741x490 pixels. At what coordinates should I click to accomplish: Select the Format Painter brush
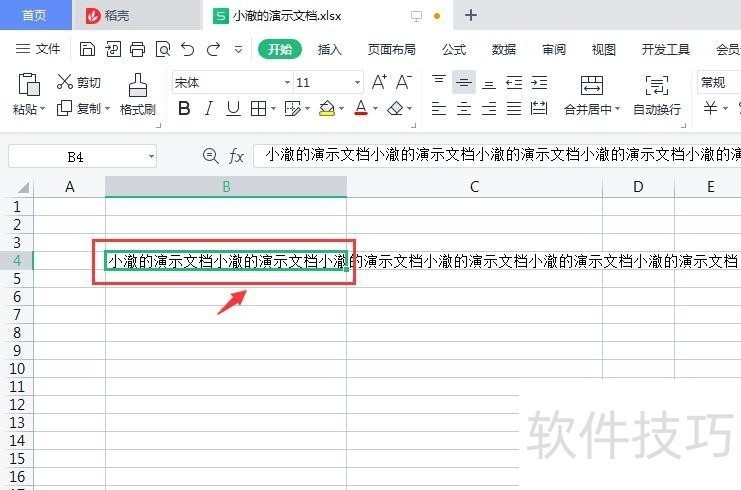138,85
